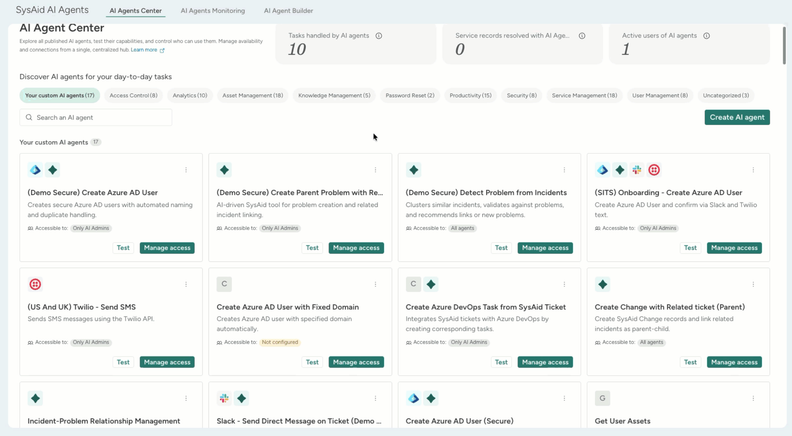Screen dimensions: 792x436
Task: Click info icon next to Service records resolved
Action: (x=582, y=36)
